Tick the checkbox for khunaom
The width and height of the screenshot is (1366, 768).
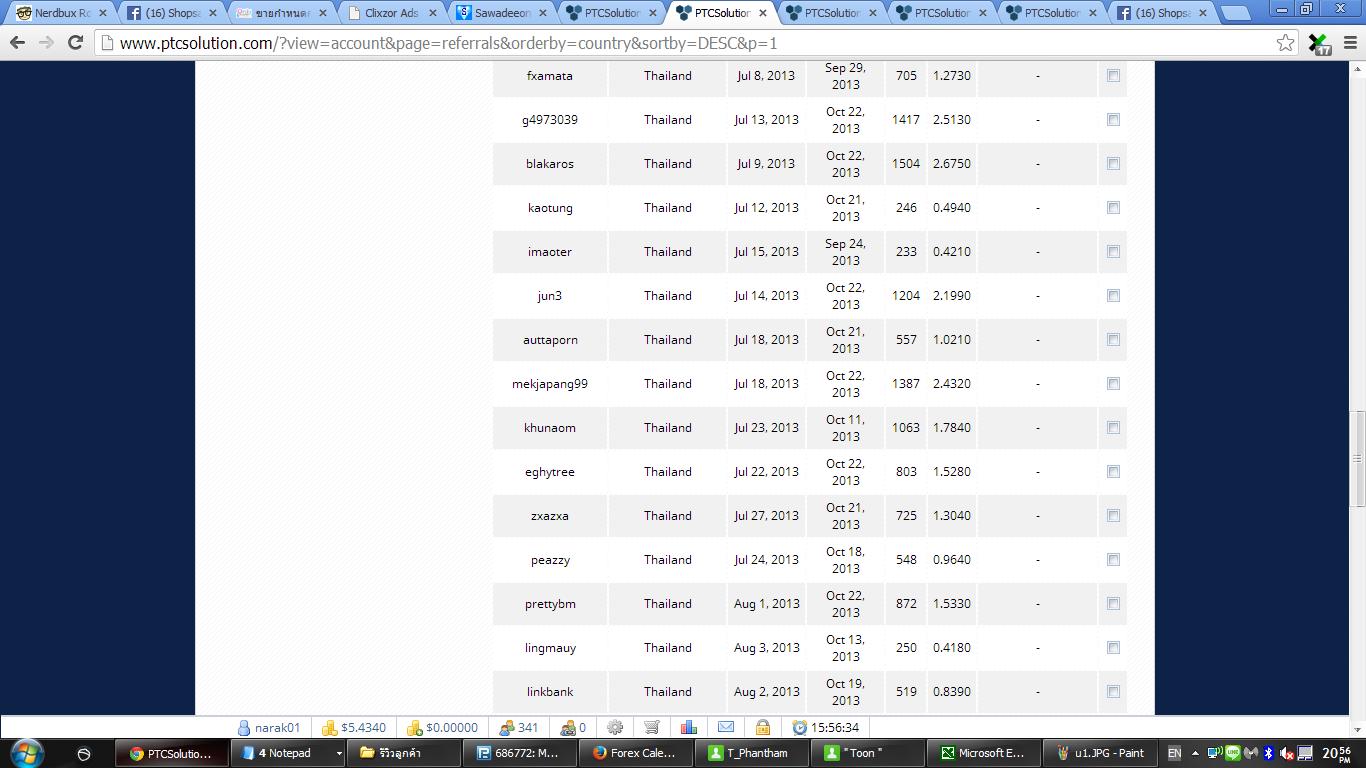pyautogui.click(x=1113, y=428)
